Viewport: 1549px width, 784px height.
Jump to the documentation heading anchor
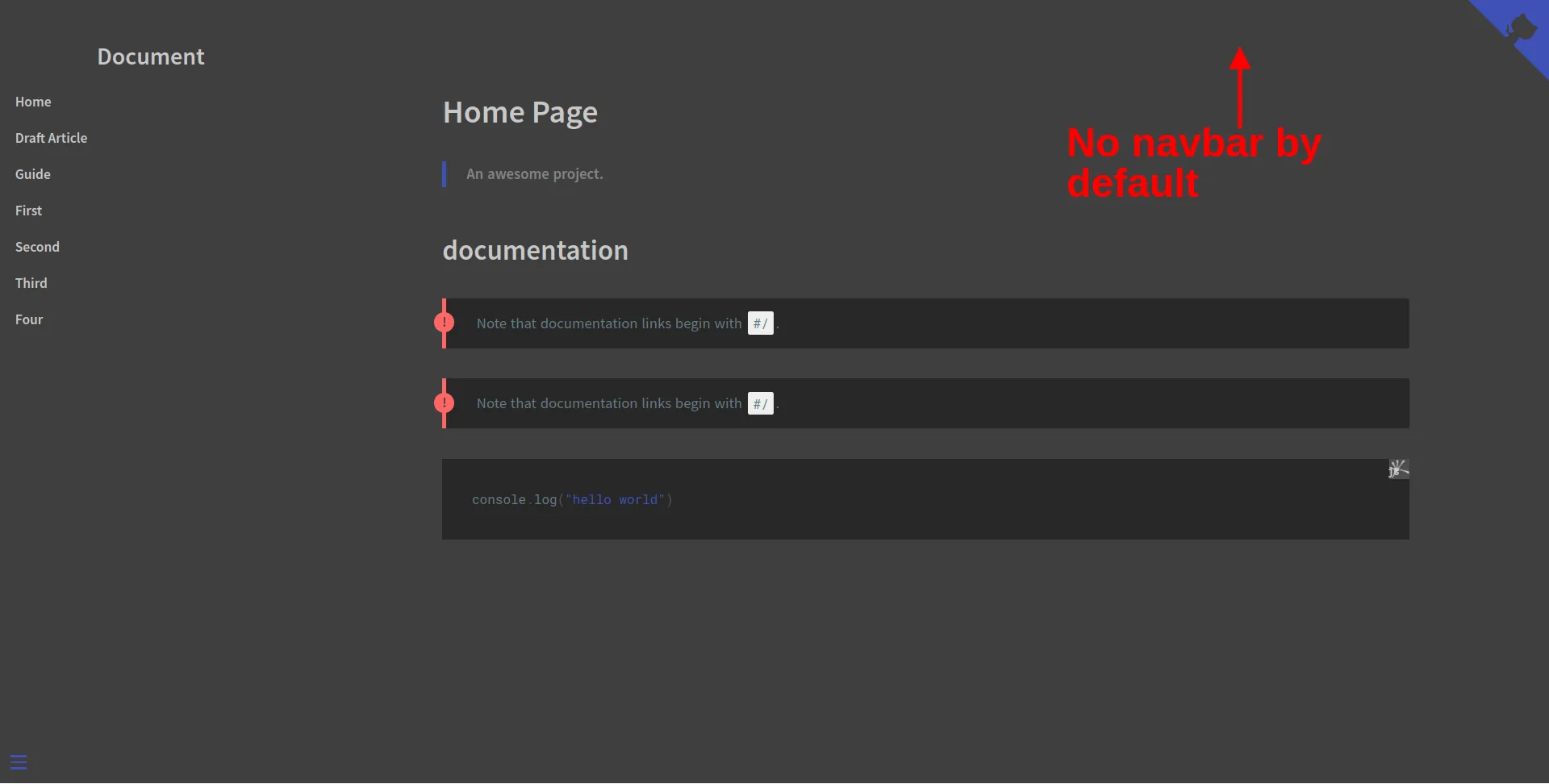535,250
